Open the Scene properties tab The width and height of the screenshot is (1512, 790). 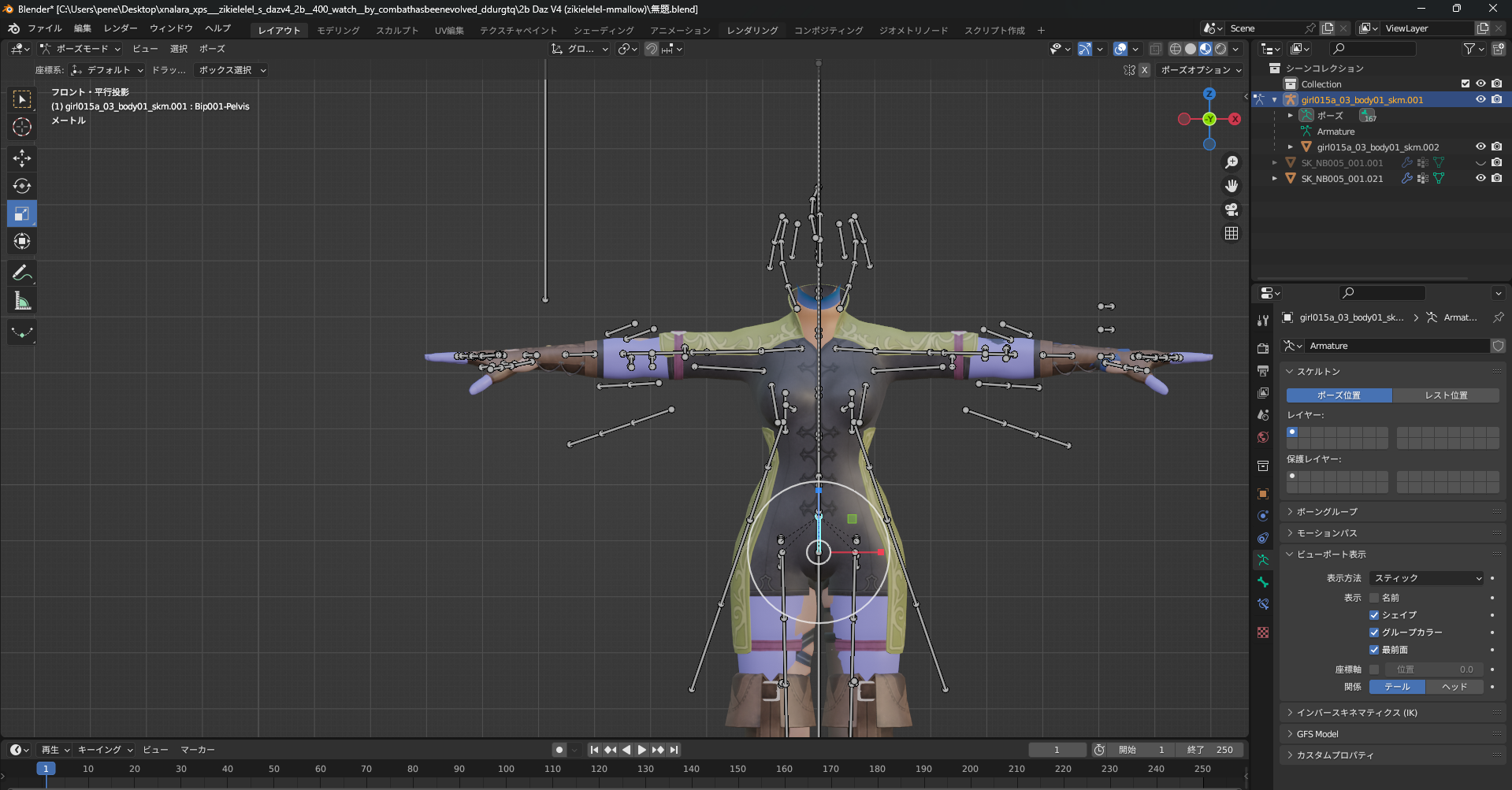pyautogui.click(x=1263, y=414)
